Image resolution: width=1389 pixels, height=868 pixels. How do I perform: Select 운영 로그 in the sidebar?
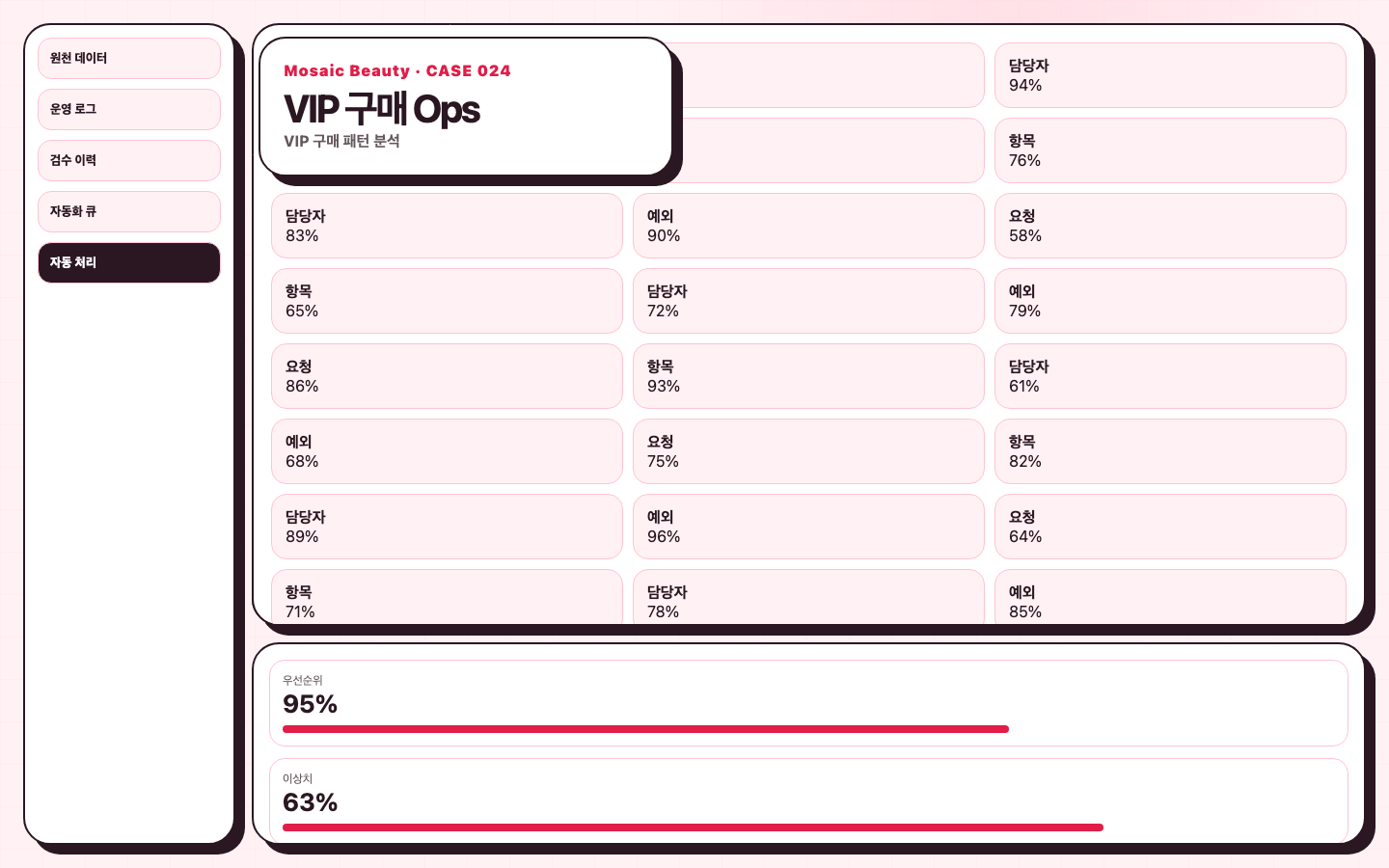click(x=129, y=110)
